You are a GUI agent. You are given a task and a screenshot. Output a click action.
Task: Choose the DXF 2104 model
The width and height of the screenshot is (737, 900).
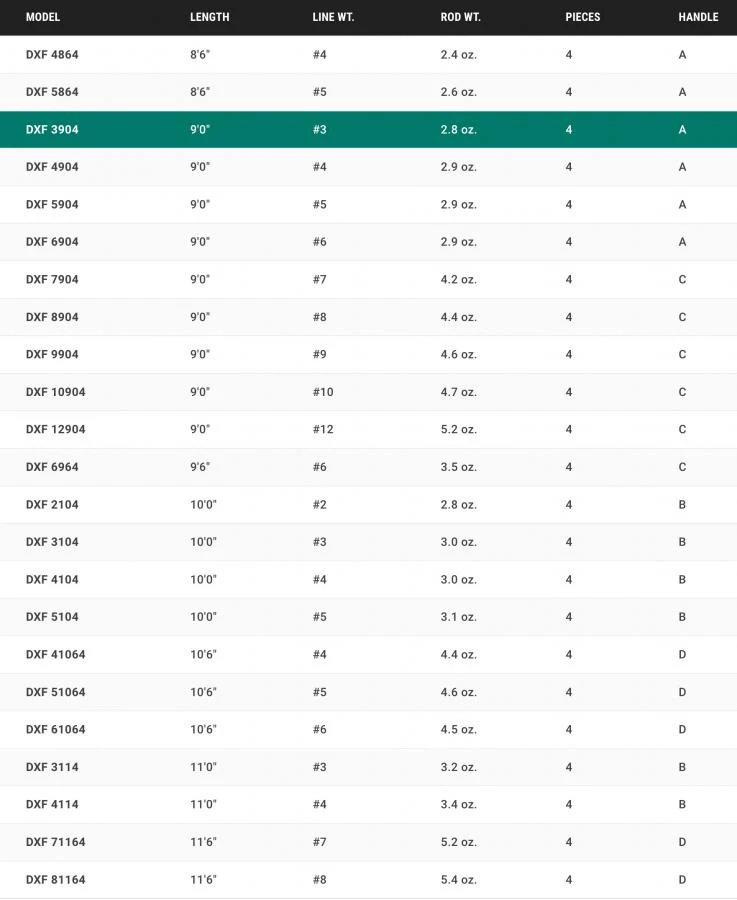pyautogui.click(x=52, y=505)
